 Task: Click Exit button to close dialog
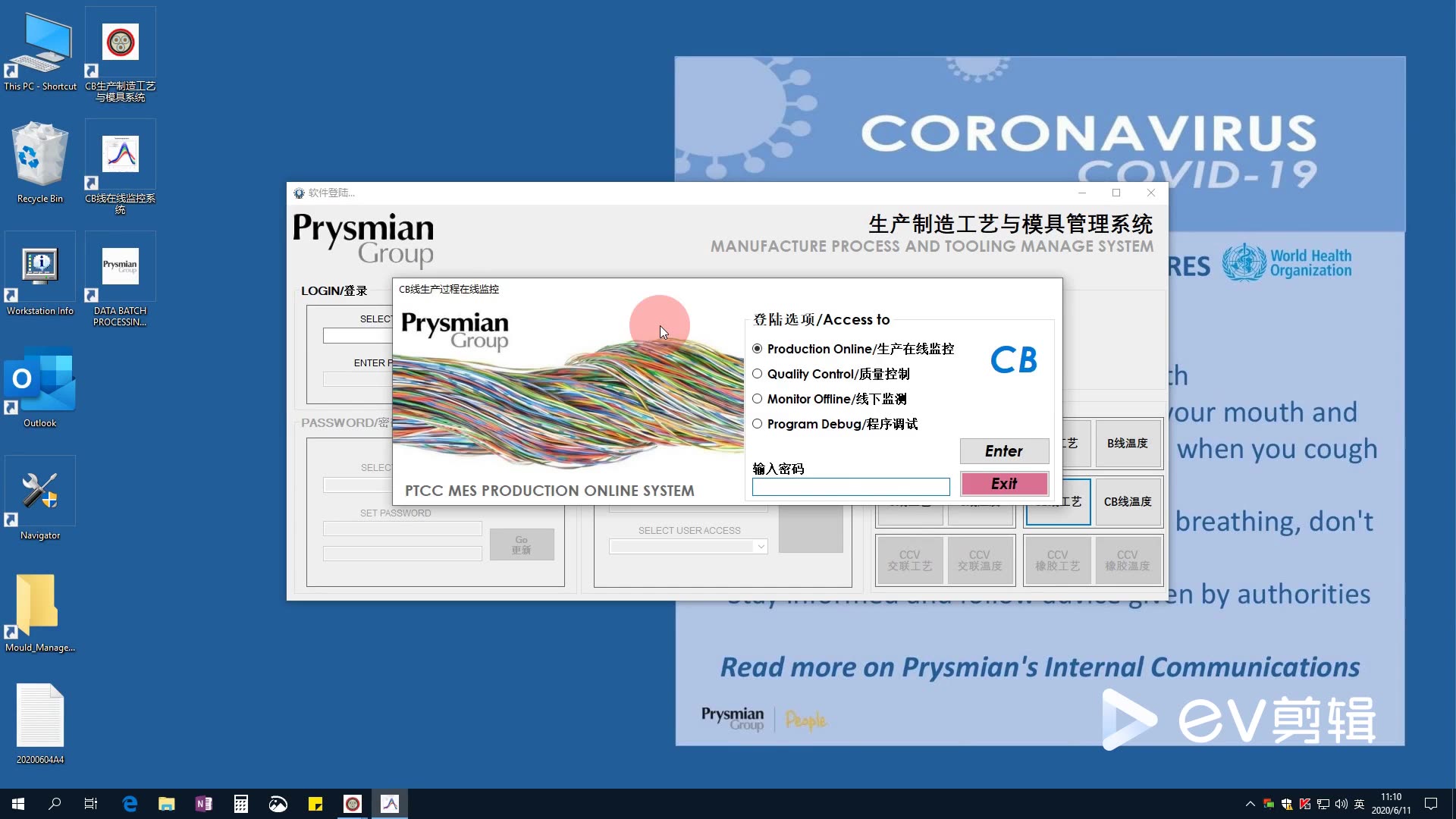[1003, 484]
